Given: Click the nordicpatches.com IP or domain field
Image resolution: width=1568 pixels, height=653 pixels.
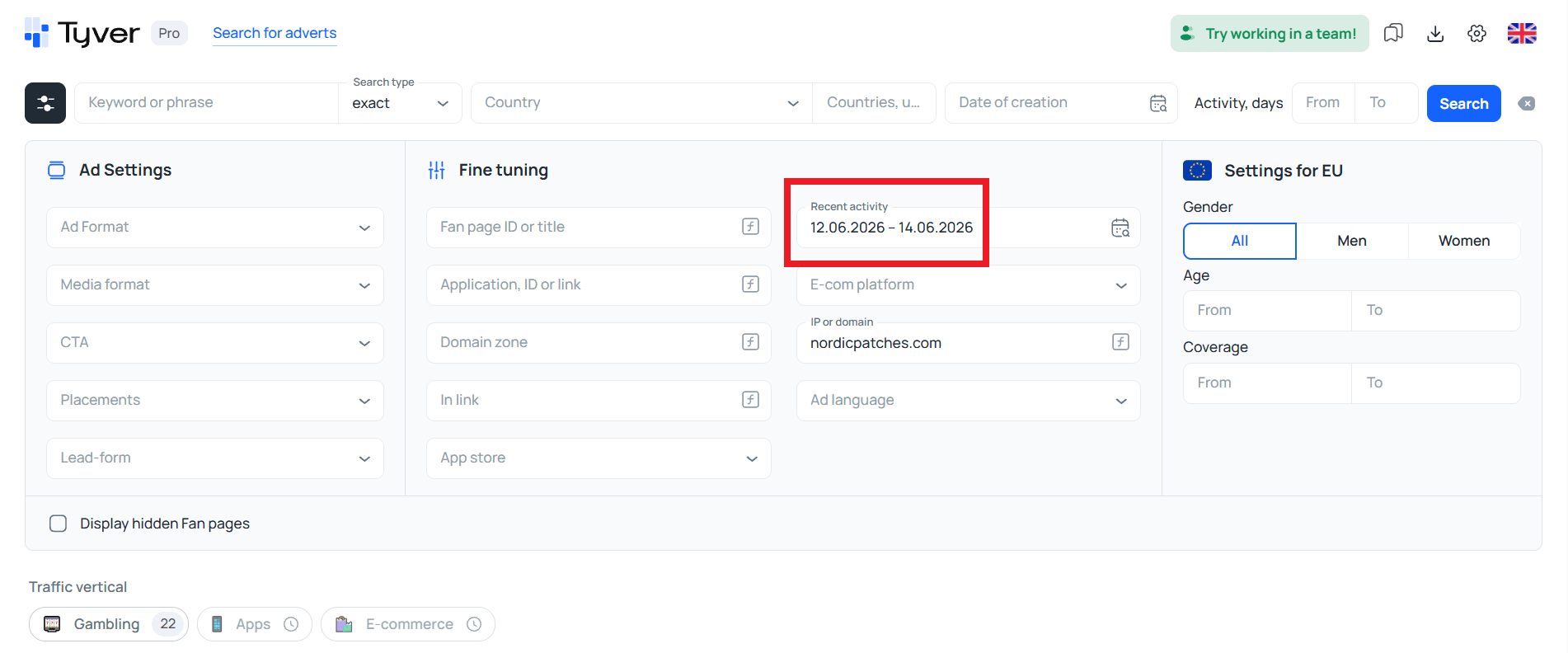Looking at the screenshot, I should point(969,343).
